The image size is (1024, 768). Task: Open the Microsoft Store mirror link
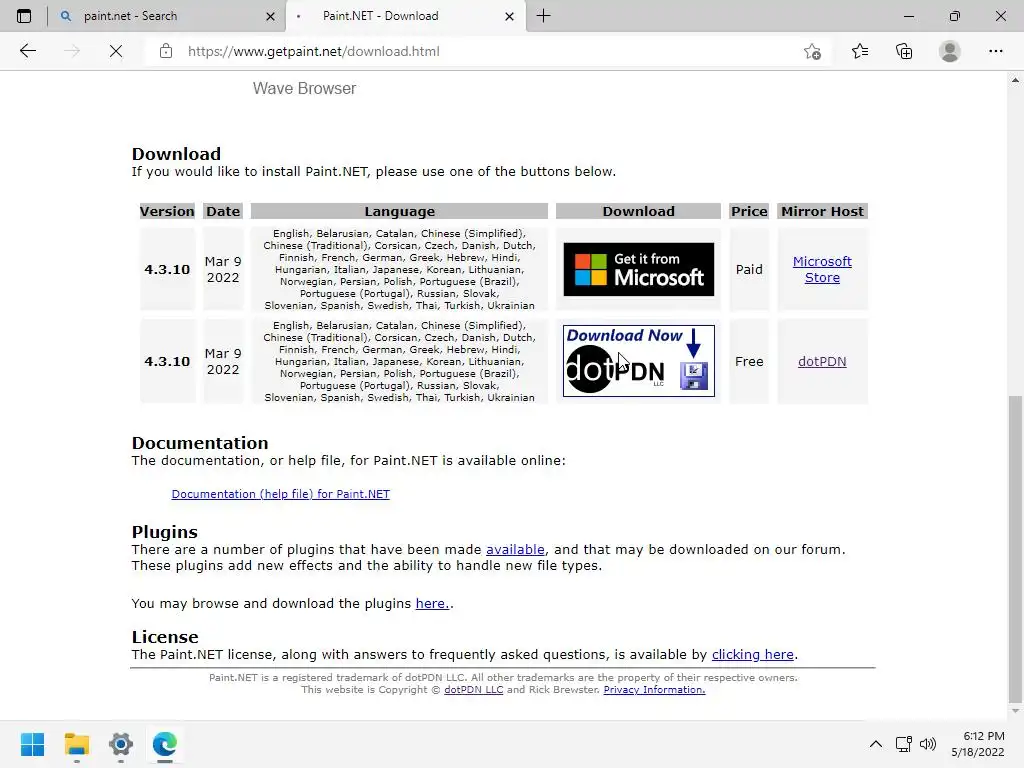click(x=822, y=269)
